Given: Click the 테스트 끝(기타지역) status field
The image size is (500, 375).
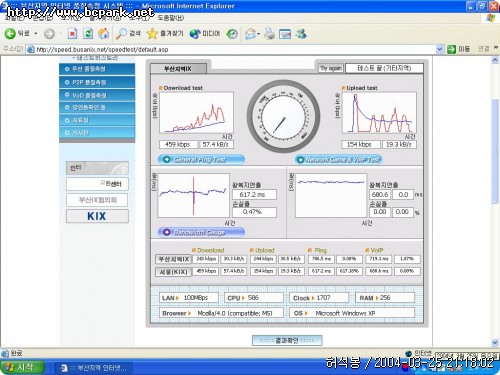Looking at the screenshot, I should tap(384, 68).
